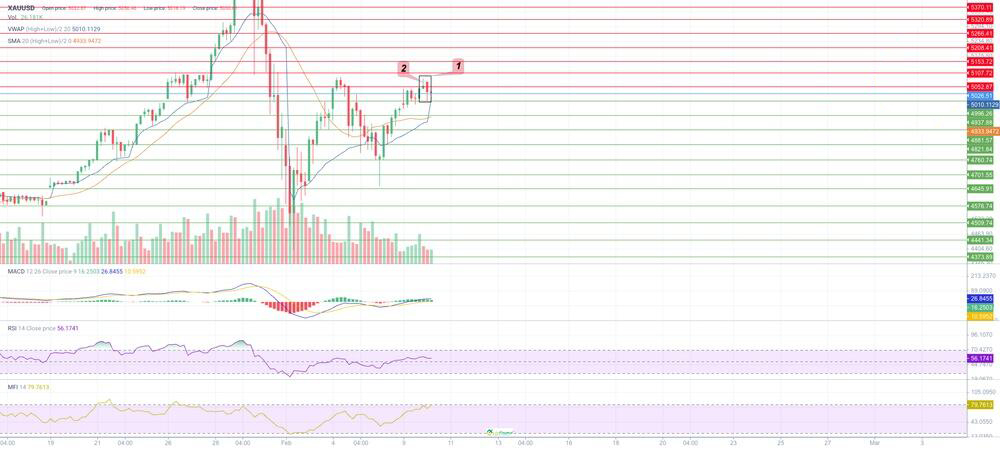Click the green 4760.74 support price tag
1000x449 pixels.
pyautogui.click(x=980, y=160)
